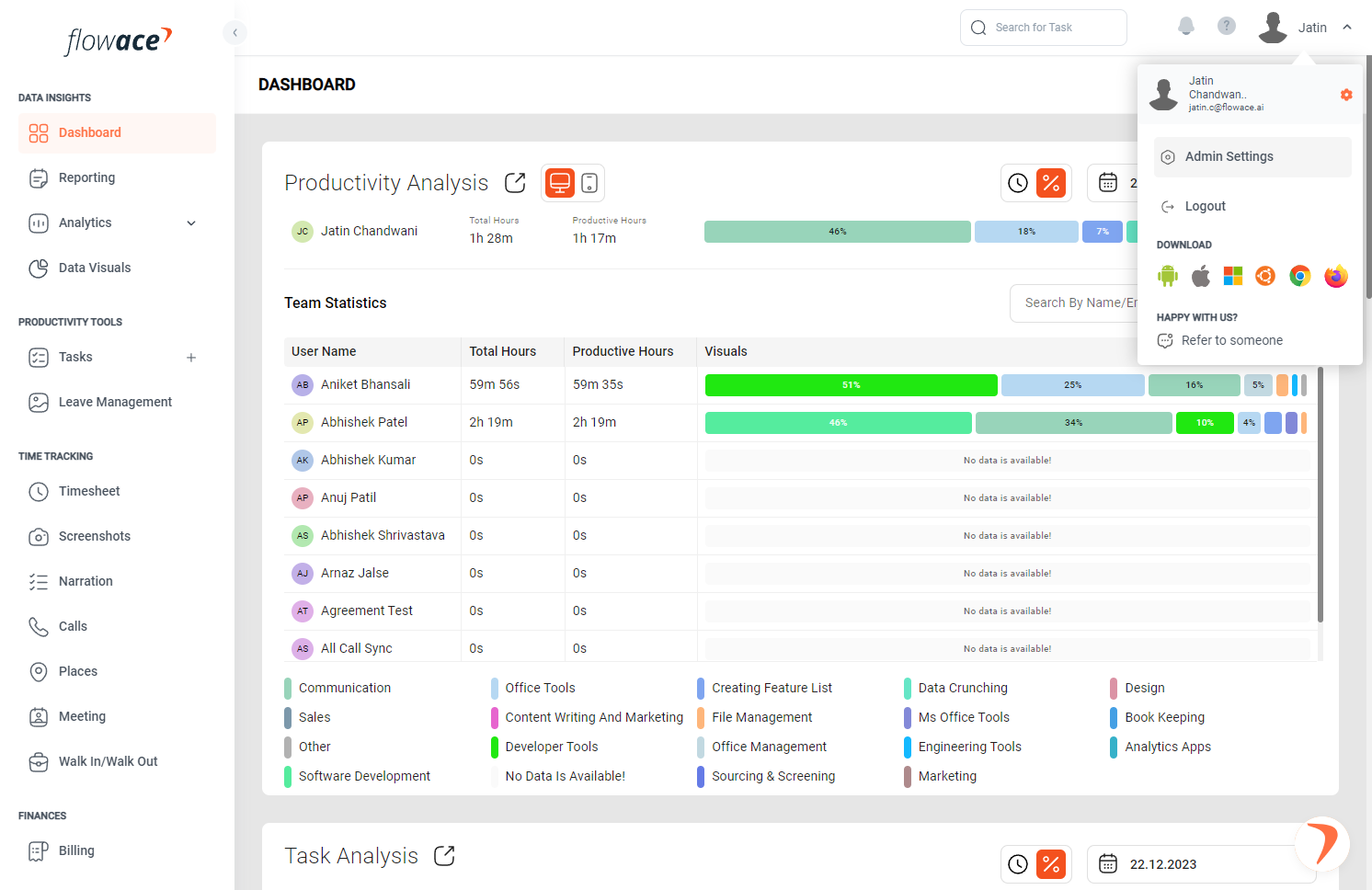
Task: Click the help question mark icon
Action: click(1227, 26)
